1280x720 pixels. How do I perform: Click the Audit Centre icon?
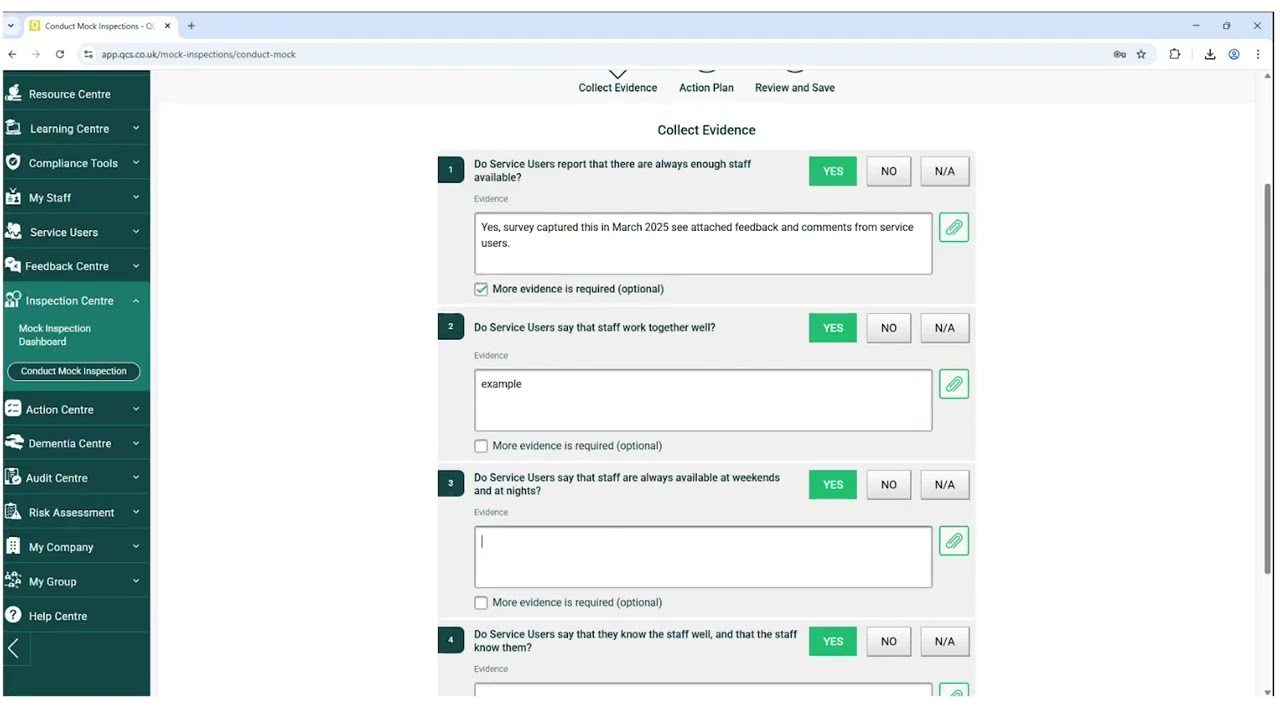13,477
